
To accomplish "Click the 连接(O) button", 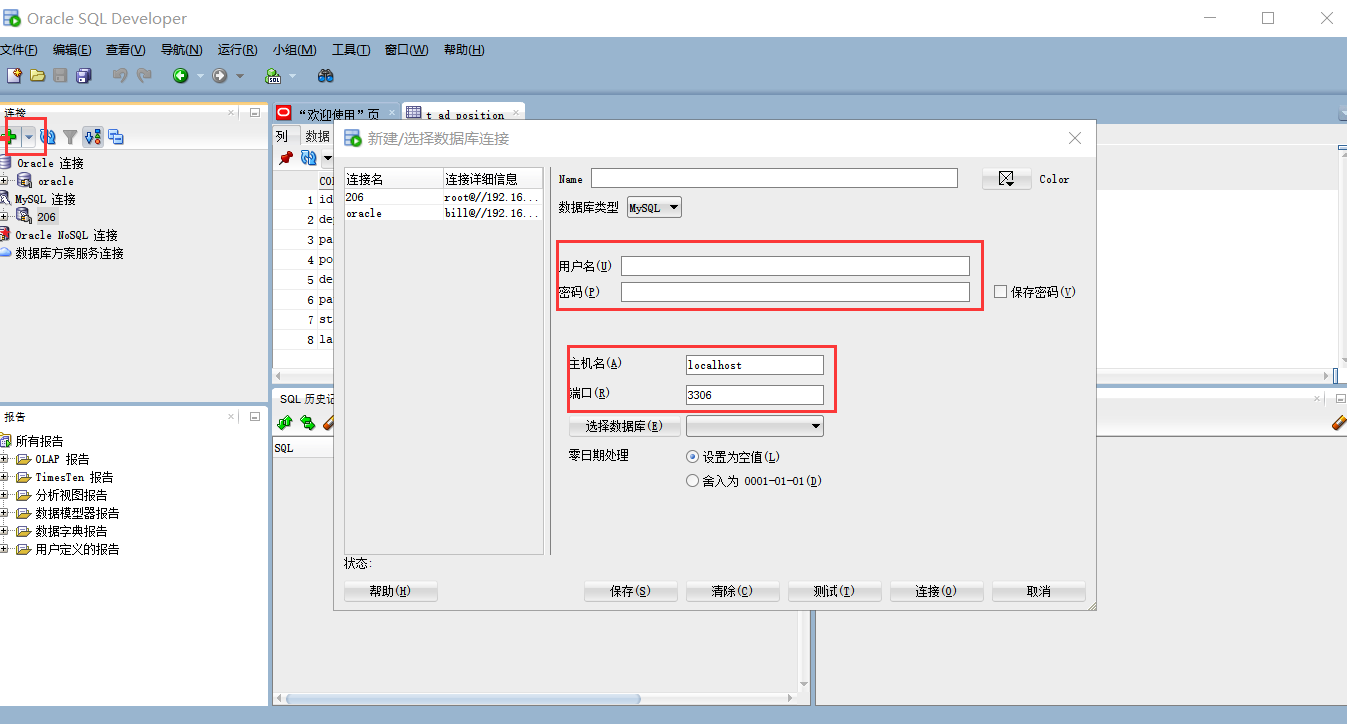I will pyautogui.click(x=936, y=591).
